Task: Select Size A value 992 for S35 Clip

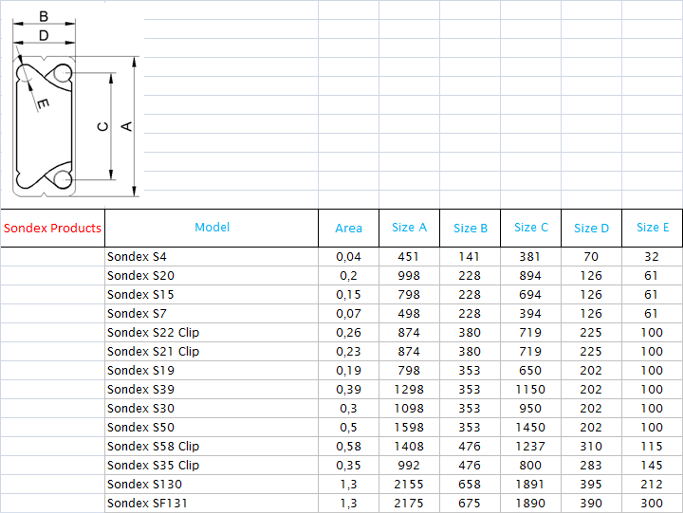Action: 409,465
